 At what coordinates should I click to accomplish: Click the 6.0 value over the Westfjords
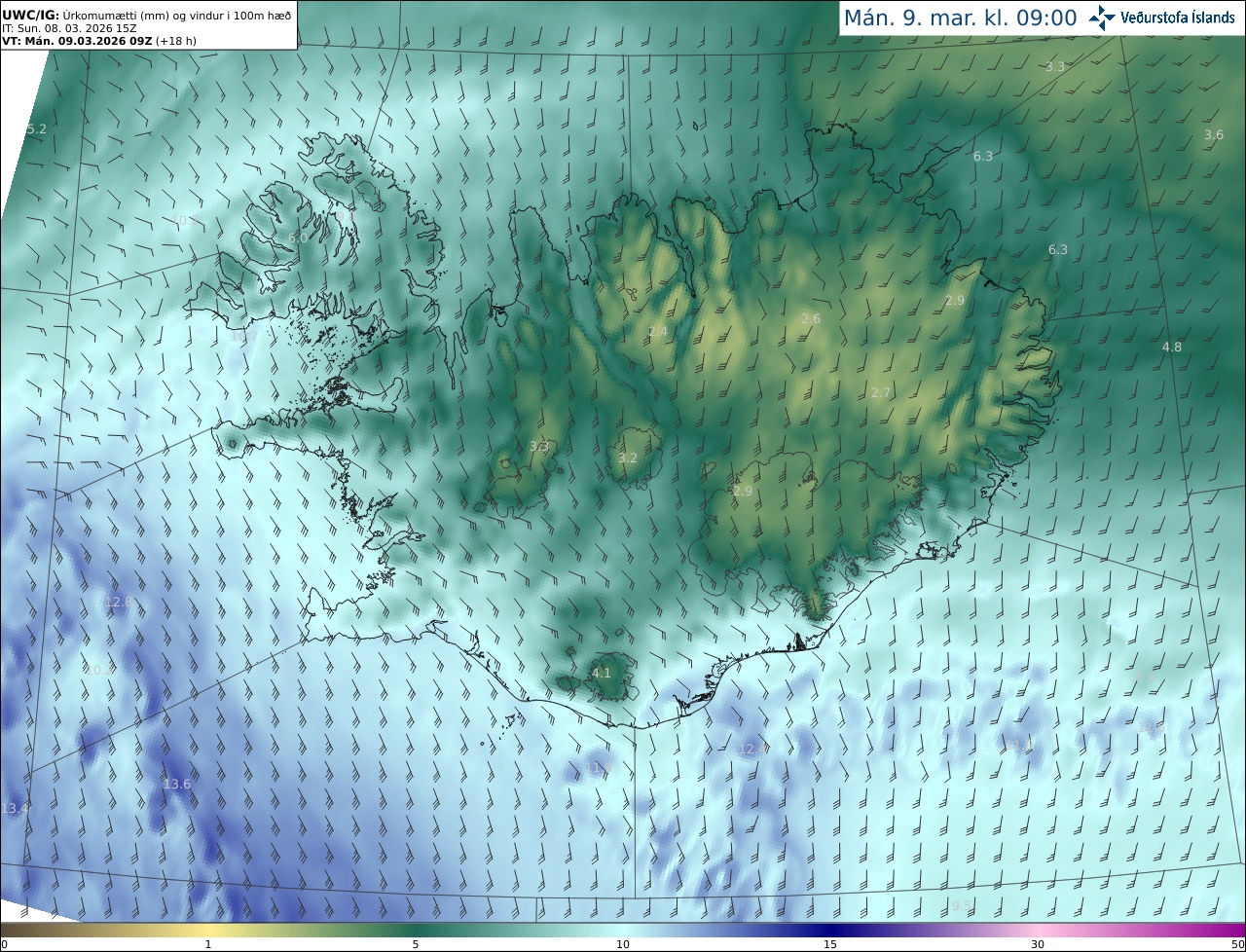click(x=298, y=238)
